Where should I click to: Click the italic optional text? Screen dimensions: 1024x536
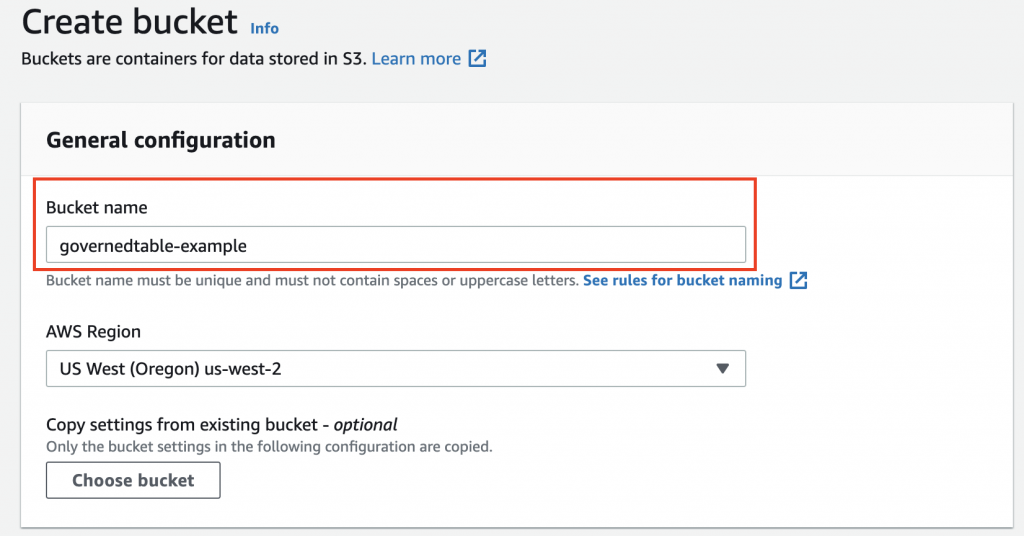click(x=366, y=424)
